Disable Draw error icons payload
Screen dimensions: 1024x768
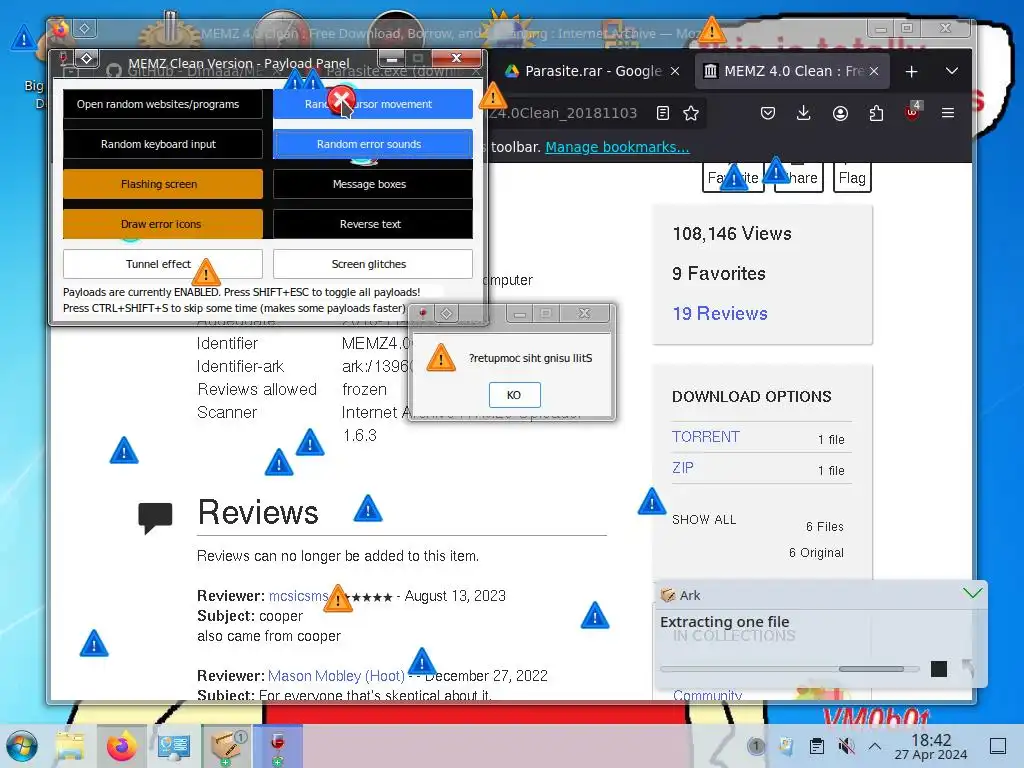(163, 224)
